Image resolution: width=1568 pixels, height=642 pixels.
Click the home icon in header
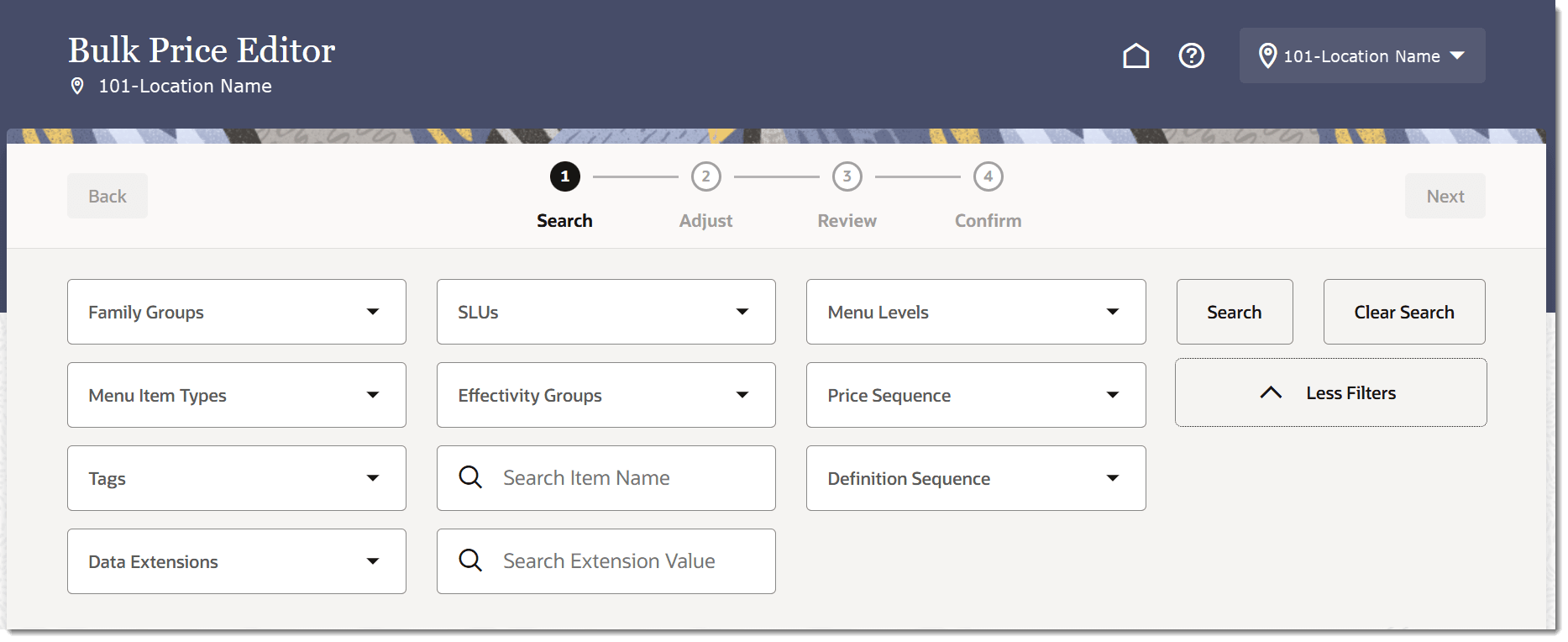tap(1135, 55)
